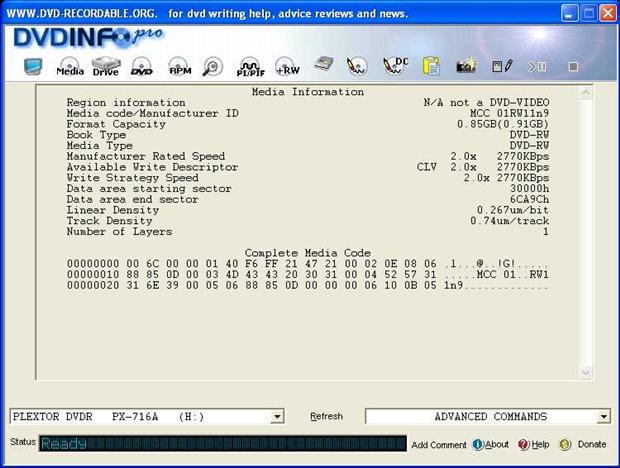The width and height of the screenshot is (620, 468).
Task: Open the About dialog
Action: pos(491,444)
